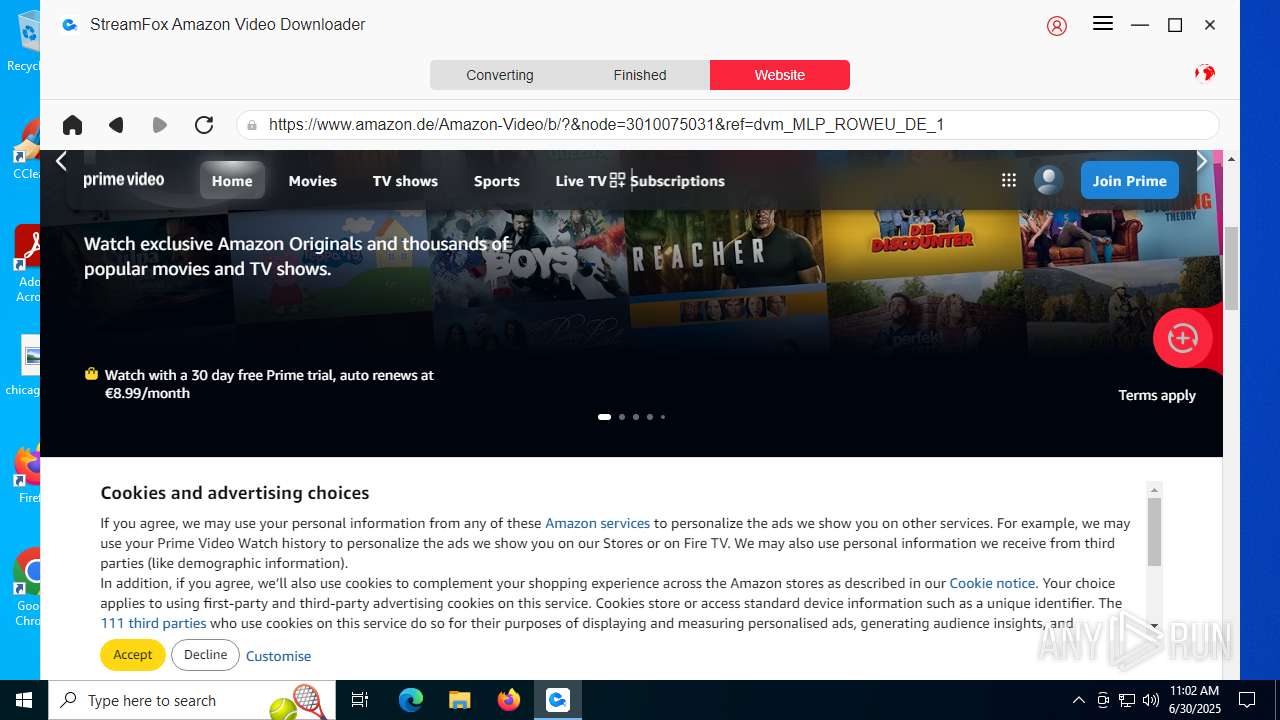
Task: Select the Website tab
Action: point(780,75)
